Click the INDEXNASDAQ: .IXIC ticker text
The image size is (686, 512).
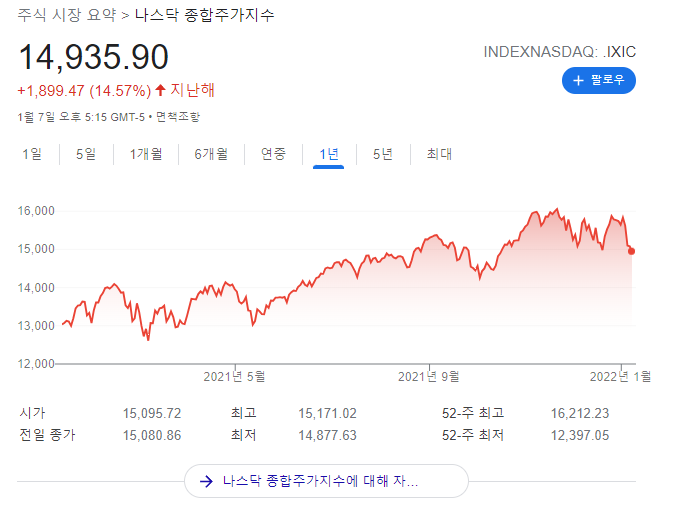(560, 52)
